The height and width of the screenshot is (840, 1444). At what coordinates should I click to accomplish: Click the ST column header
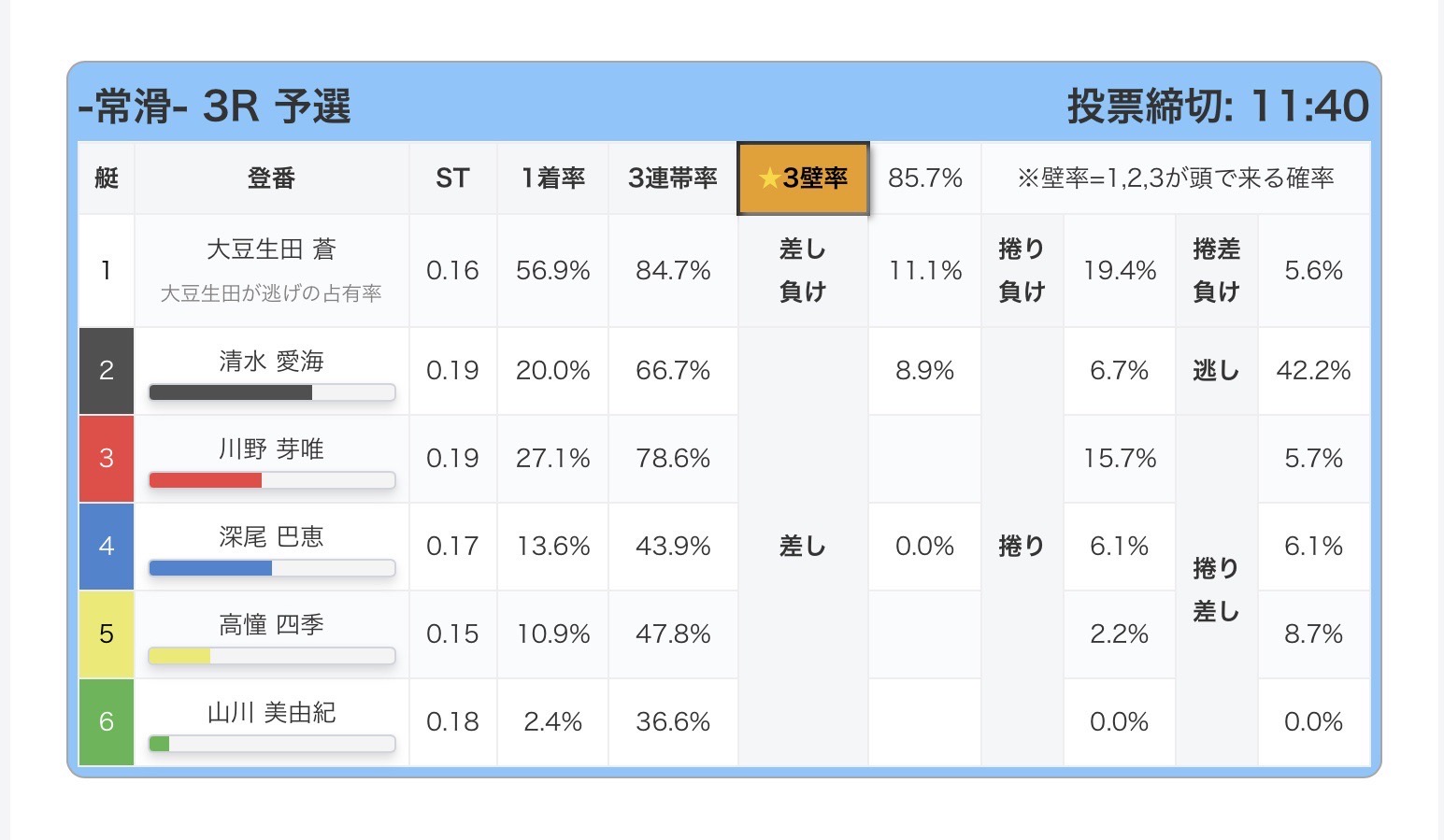coord(452,178)
